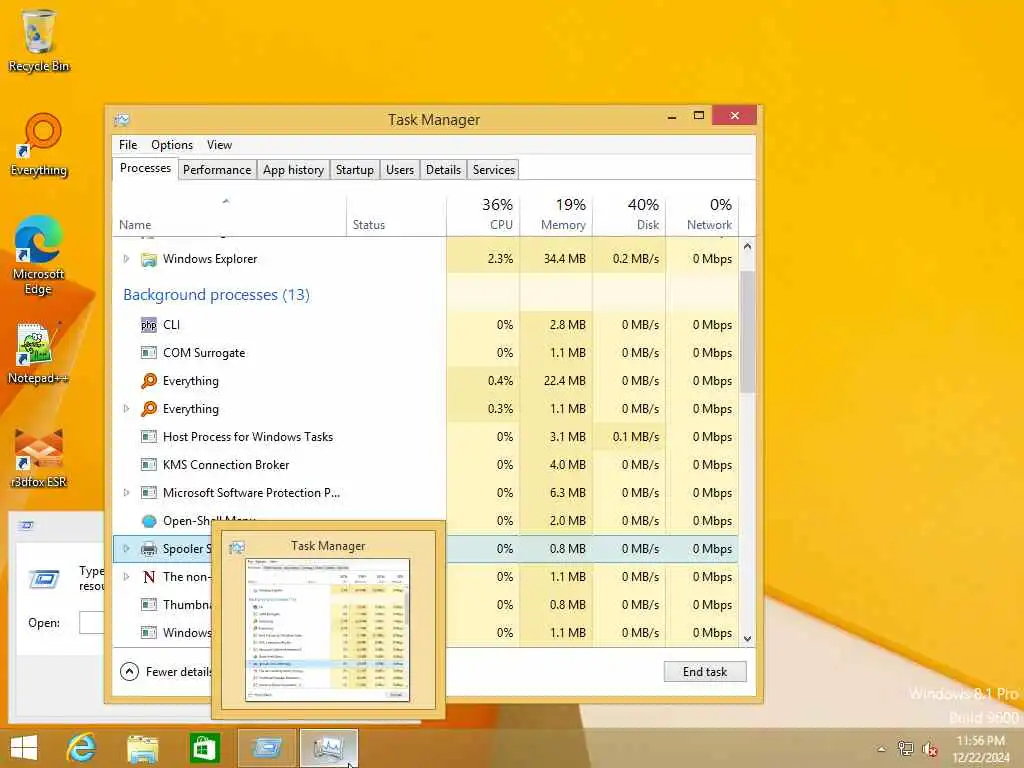Select the Processes tab

click(x=145, y=168)
